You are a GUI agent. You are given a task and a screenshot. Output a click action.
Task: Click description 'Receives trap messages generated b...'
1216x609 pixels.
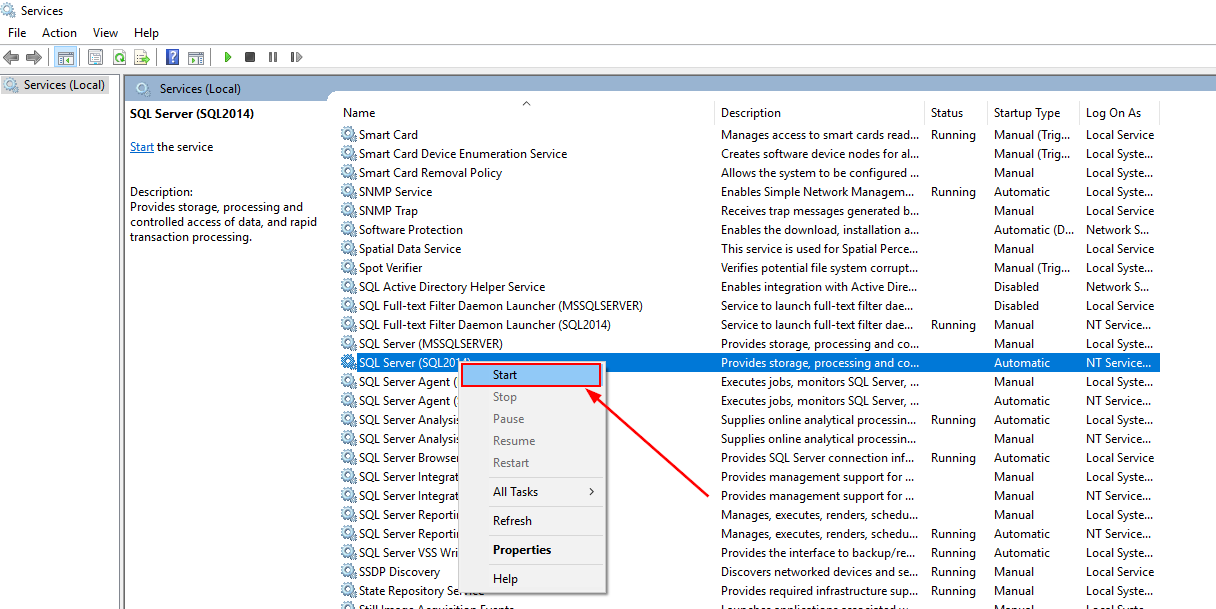tap(820, 211)
